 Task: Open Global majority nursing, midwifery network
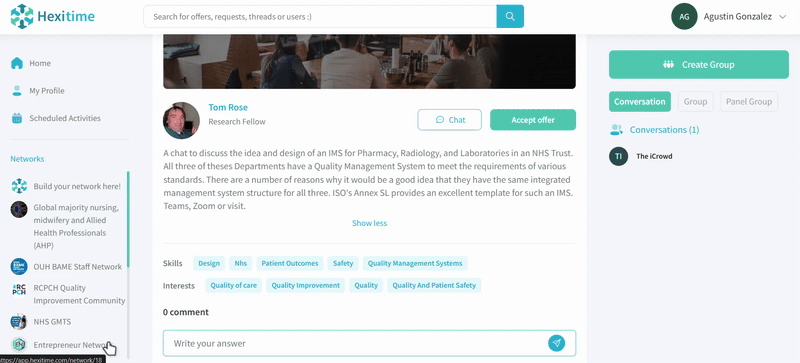point(77,227)
